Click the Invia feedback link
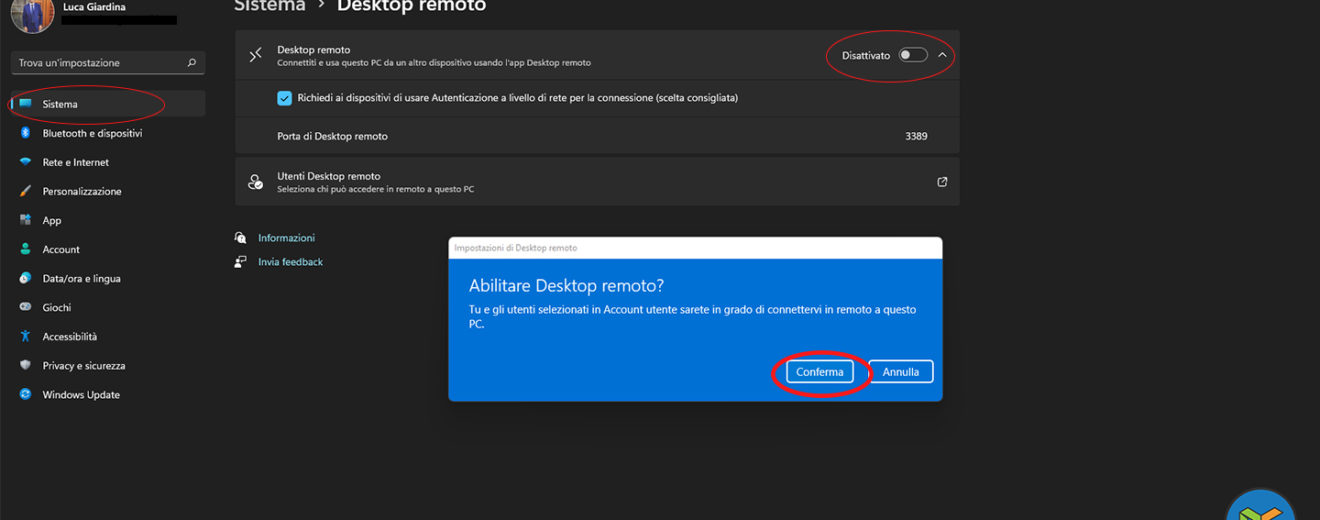Viewport: 1320px width, 520px height. tap(290, 262)
